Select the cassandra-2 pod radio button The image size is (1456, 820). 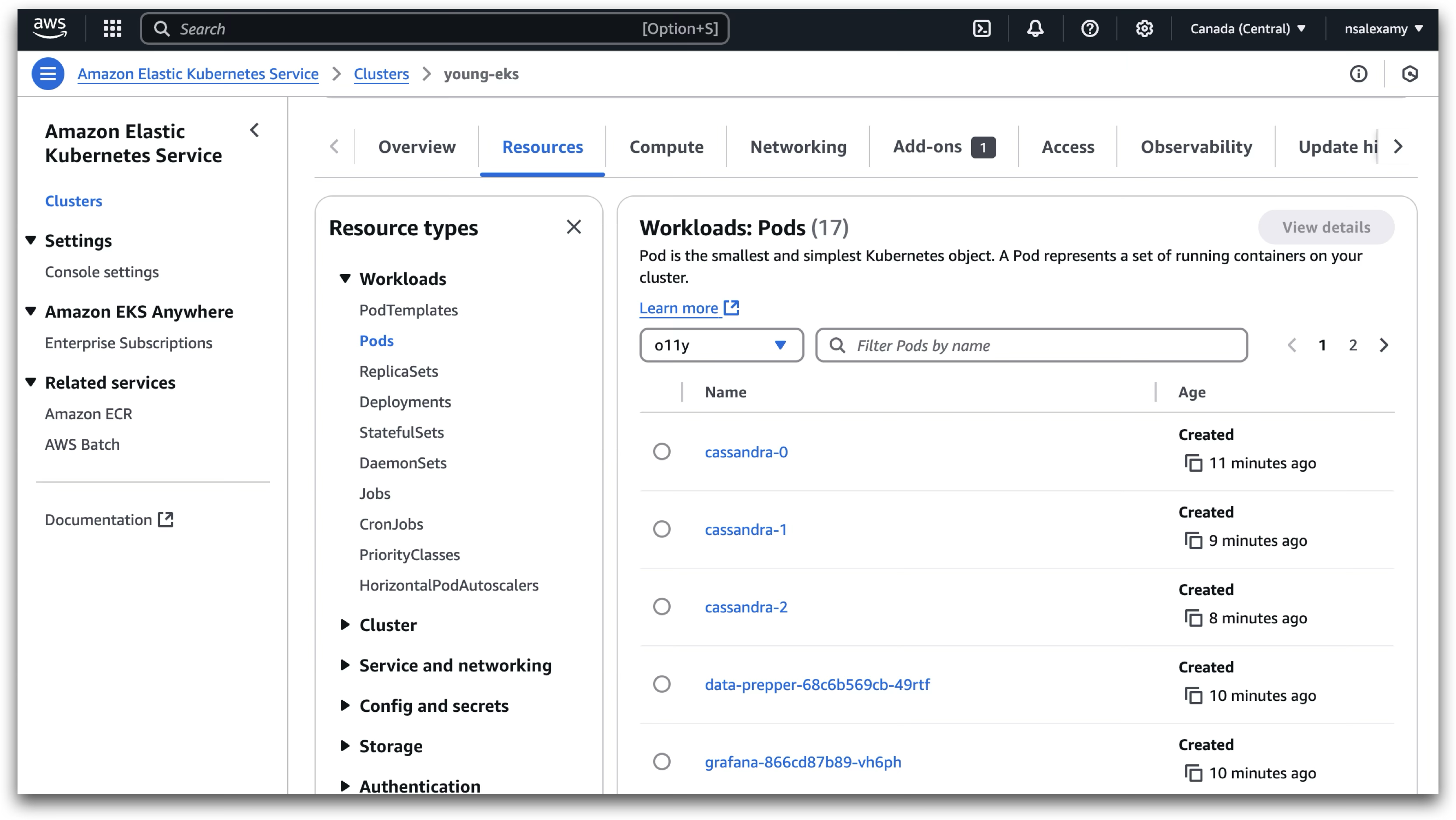(x=662, y=606)
